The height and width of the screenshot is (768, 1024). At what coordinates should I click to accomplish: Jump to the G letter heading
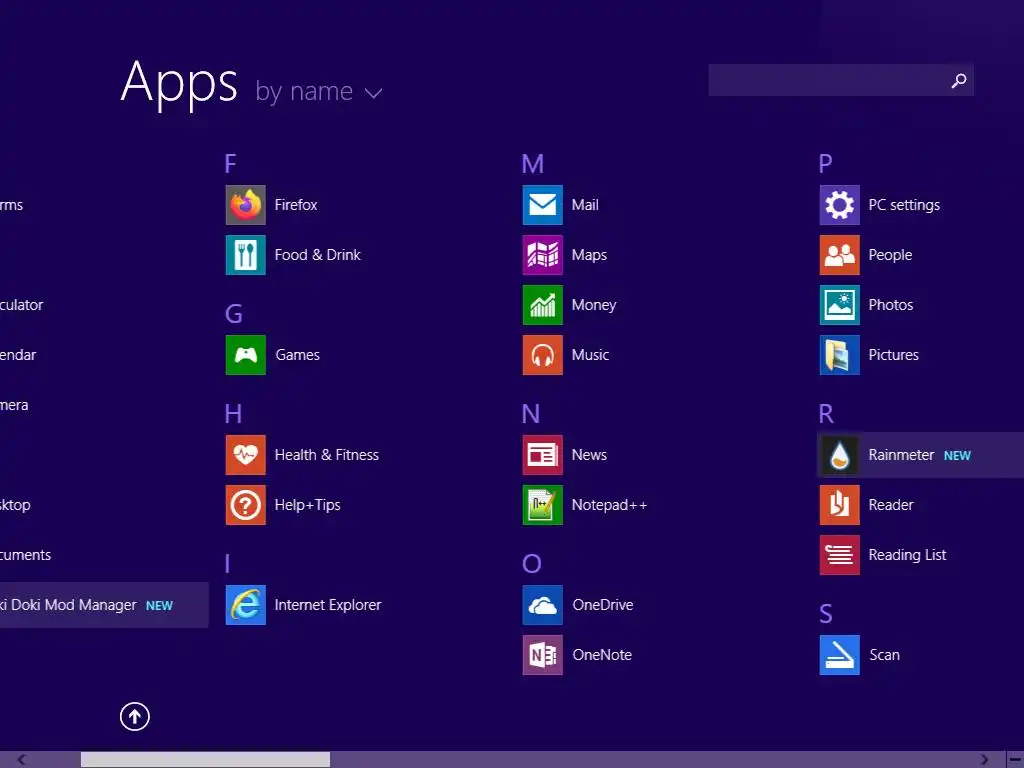tap(234, 313)
